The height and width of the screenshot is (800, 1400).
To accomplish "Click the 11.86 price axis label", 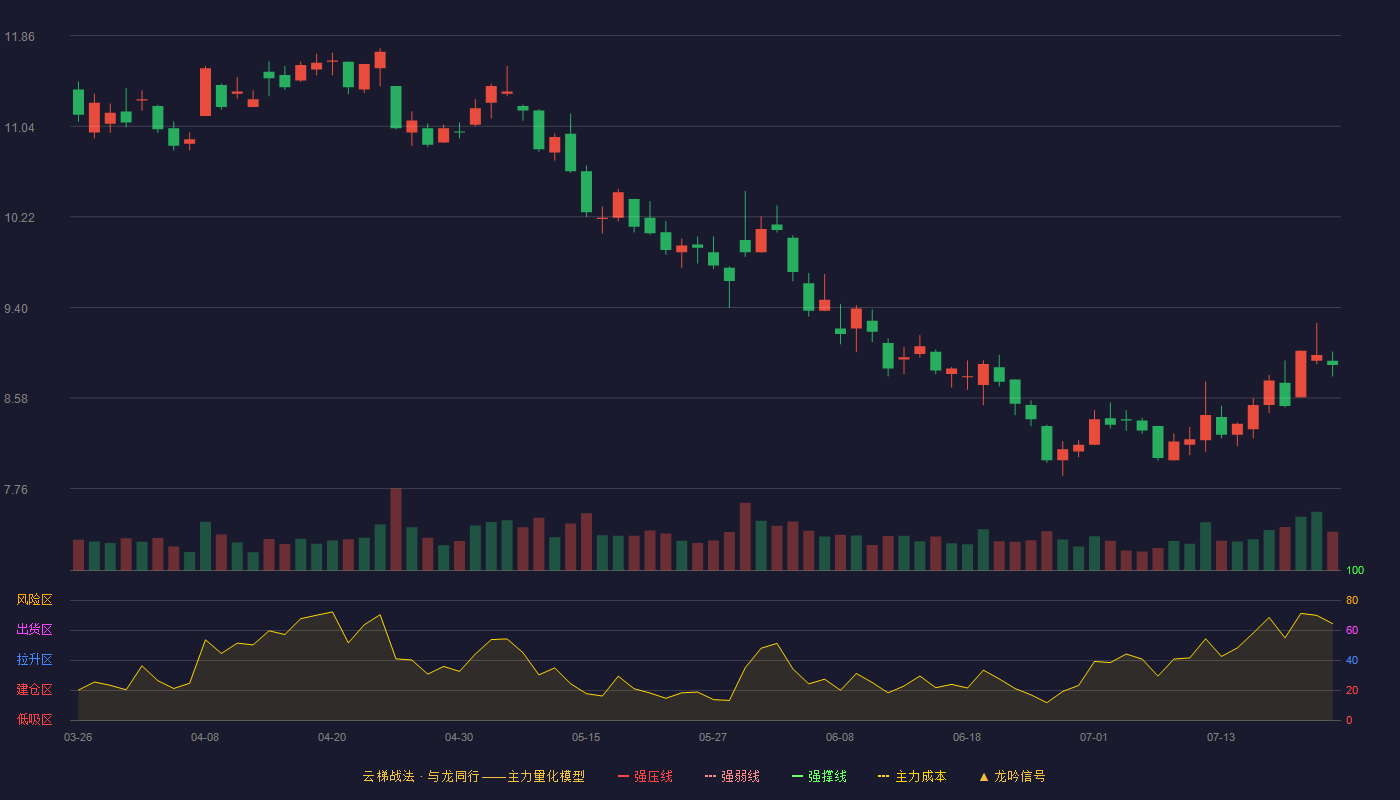I will 19,37.
